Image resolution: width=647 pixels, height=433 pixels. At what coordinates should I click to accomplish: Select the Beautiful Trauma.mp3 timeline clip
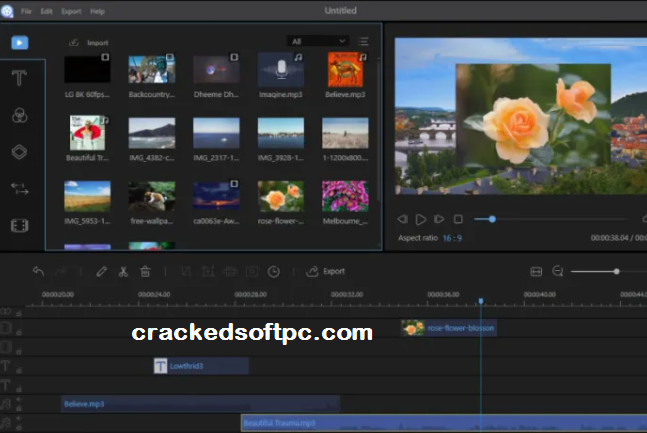444,423
